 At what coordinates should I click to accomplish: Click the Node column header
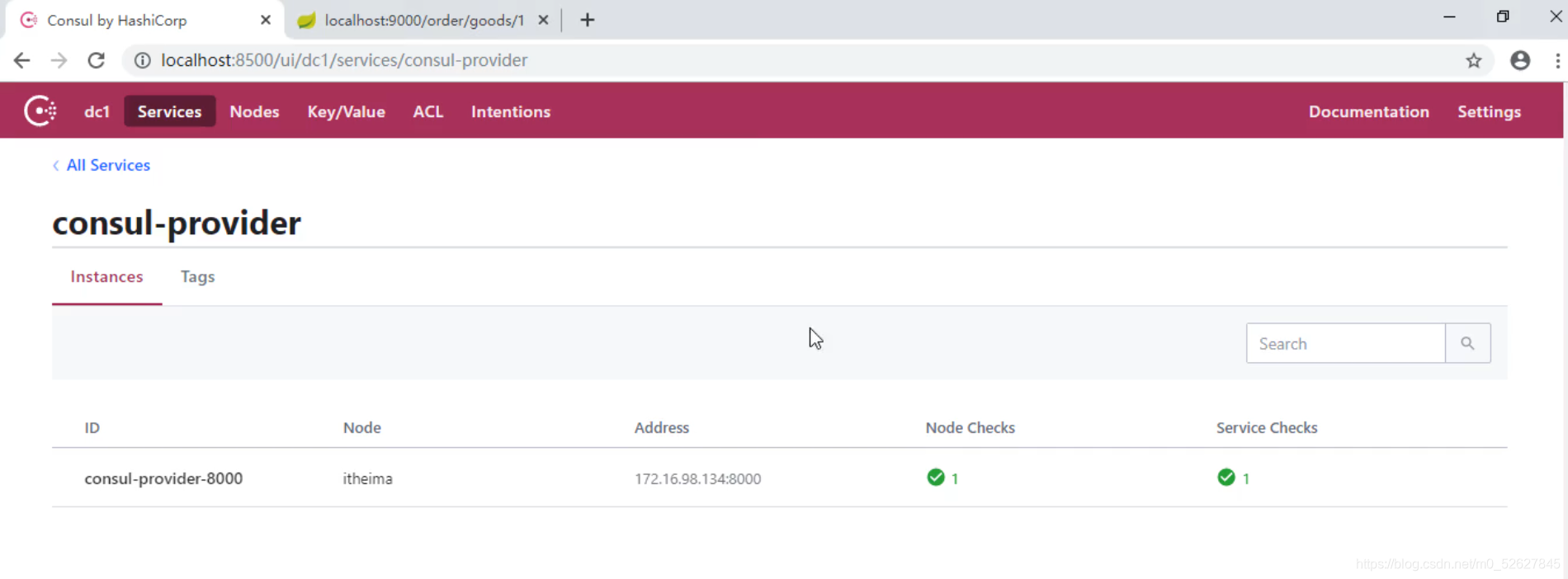pyautogui.click(x=361, y=427)
